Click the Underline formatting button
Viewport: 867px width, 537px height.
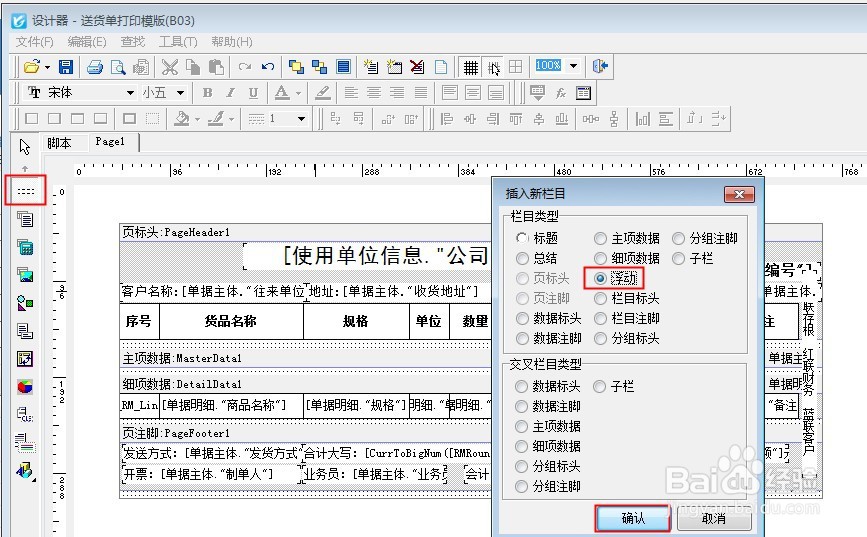click(x=253, y=93)
